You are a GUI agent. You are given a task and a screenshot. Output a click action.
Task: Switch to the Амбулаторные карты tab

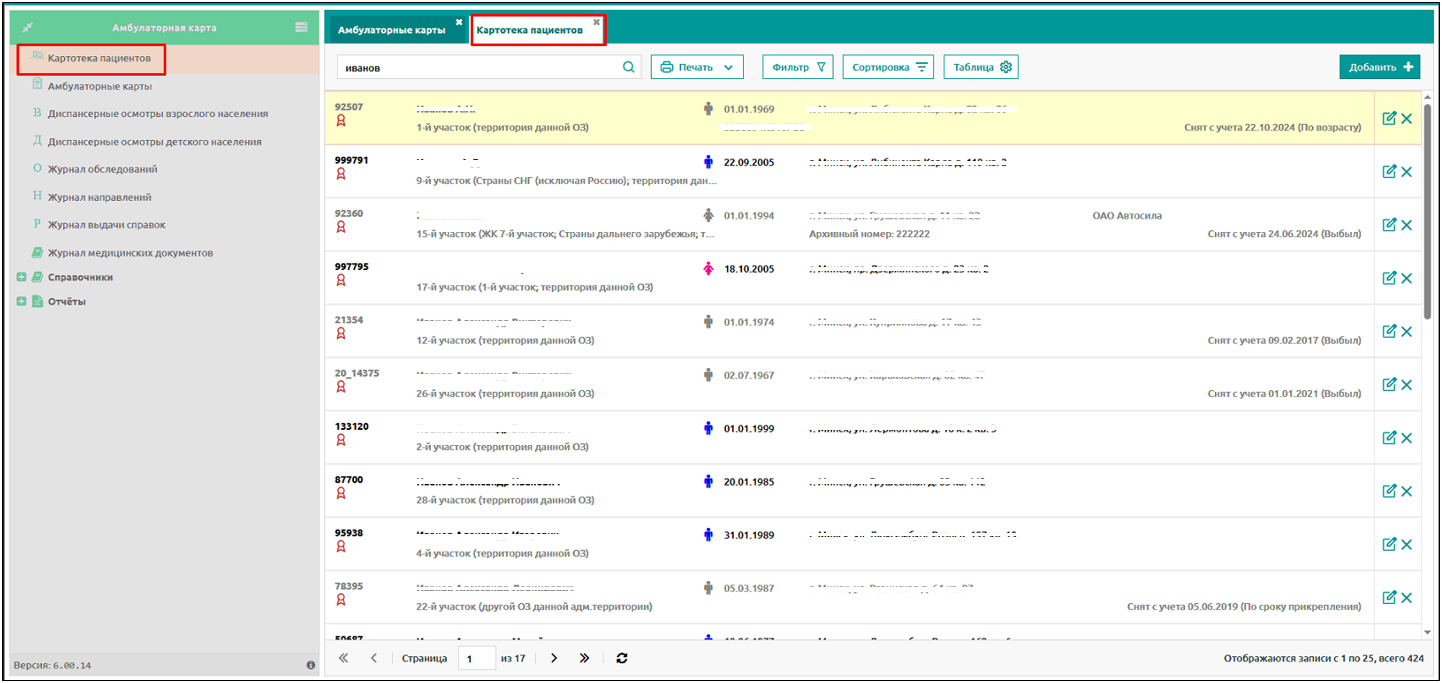[391, 30]
